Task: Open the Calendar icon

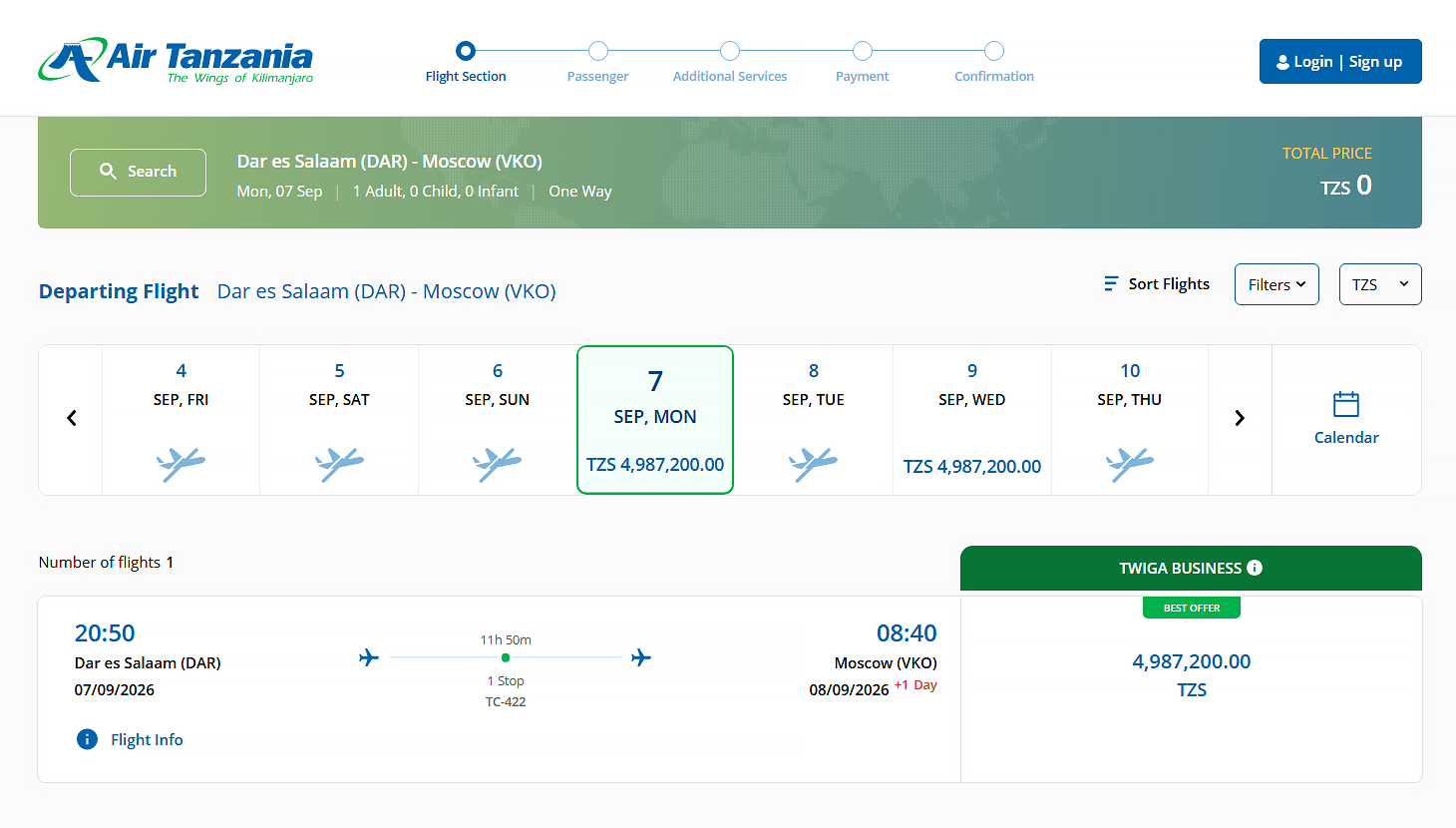Action: coord(1346,404)
